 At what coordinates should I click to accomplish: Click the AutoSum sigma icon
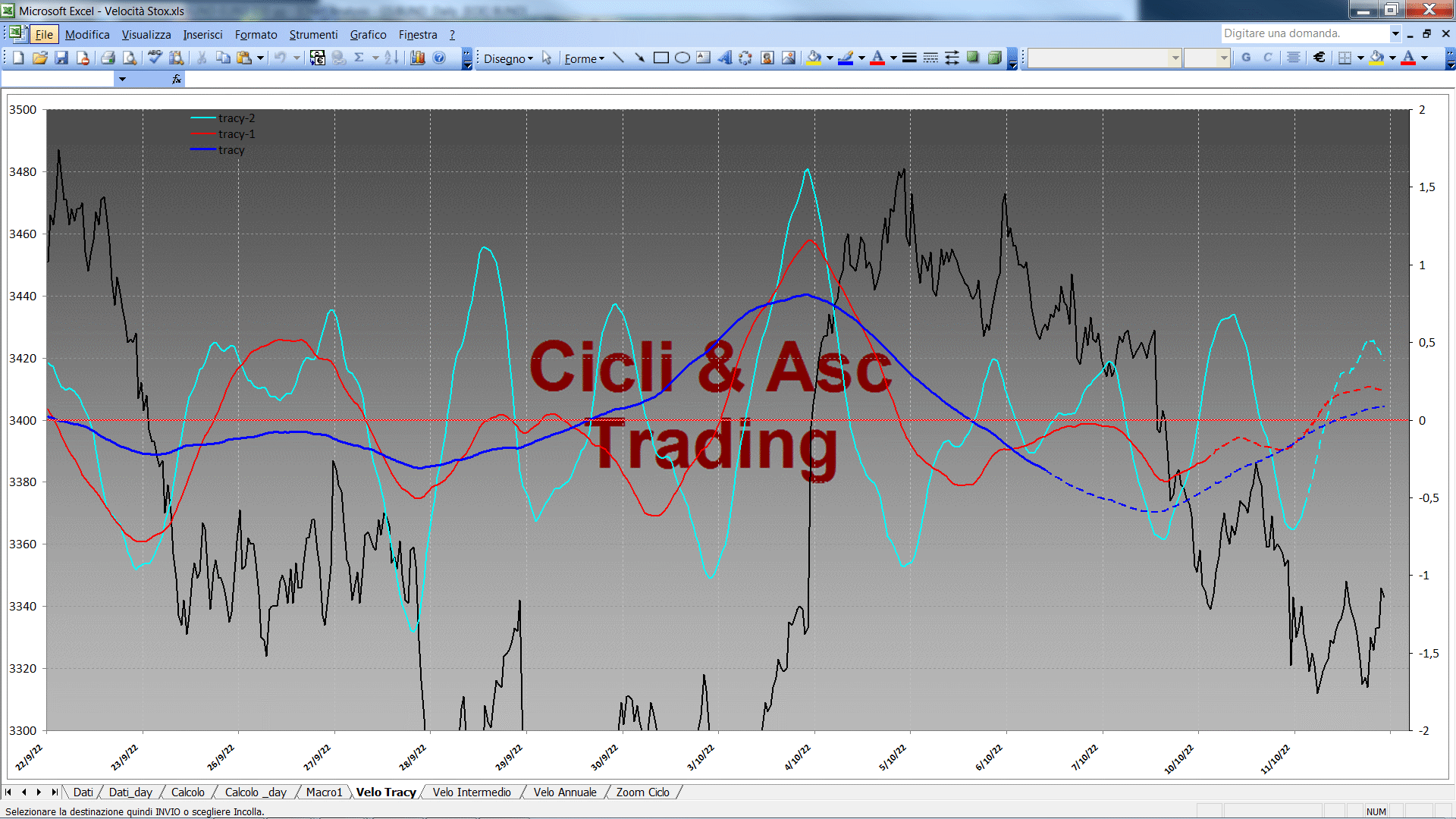coord(359,58)
